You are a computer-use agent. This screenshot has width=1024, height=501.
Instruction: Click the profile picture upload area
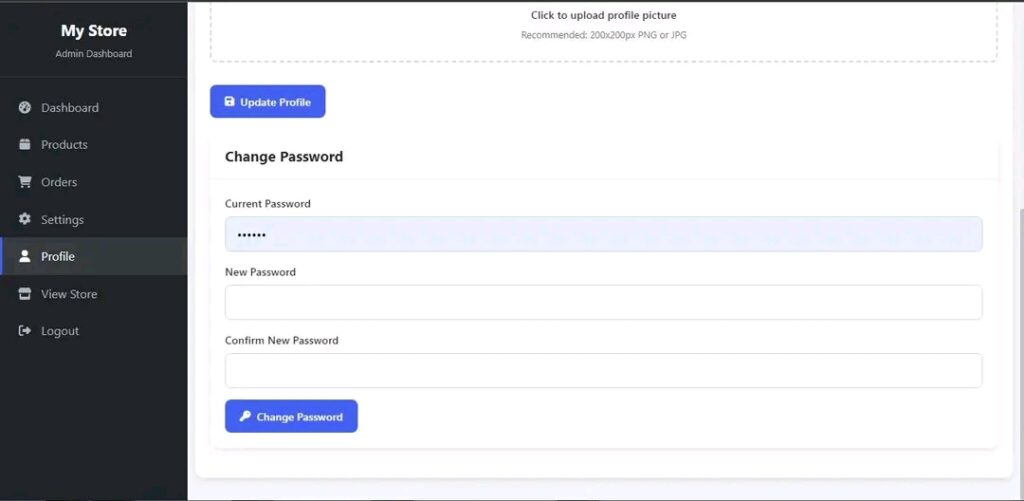(603, 29)
